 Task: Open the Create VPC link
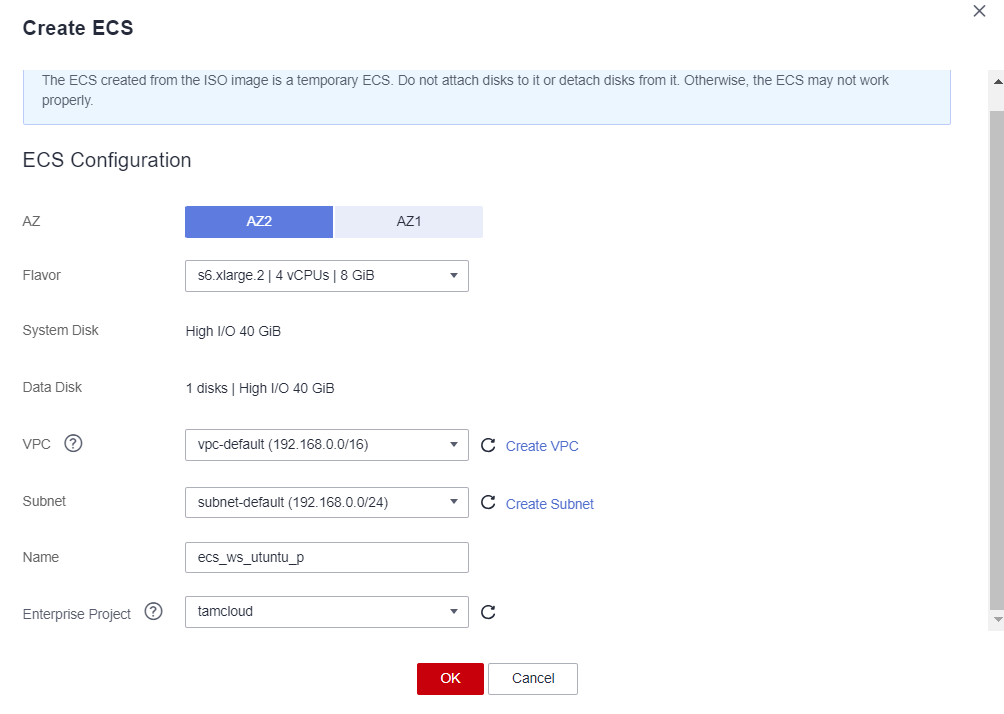(542, 446)
